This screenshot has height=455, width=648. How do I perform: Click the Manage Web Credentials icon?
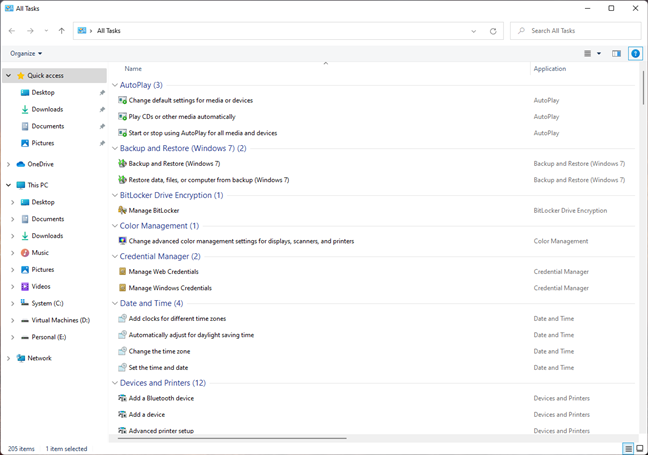122,272
